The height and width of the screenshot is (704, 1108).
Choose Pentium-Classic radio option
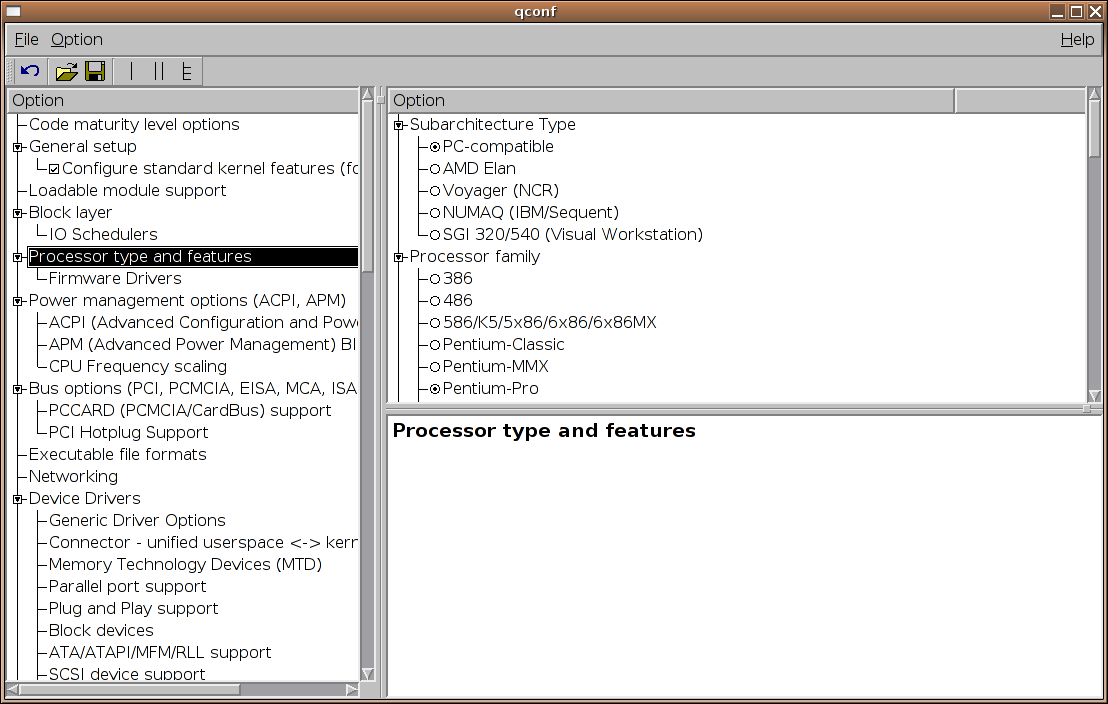point(435,345)
